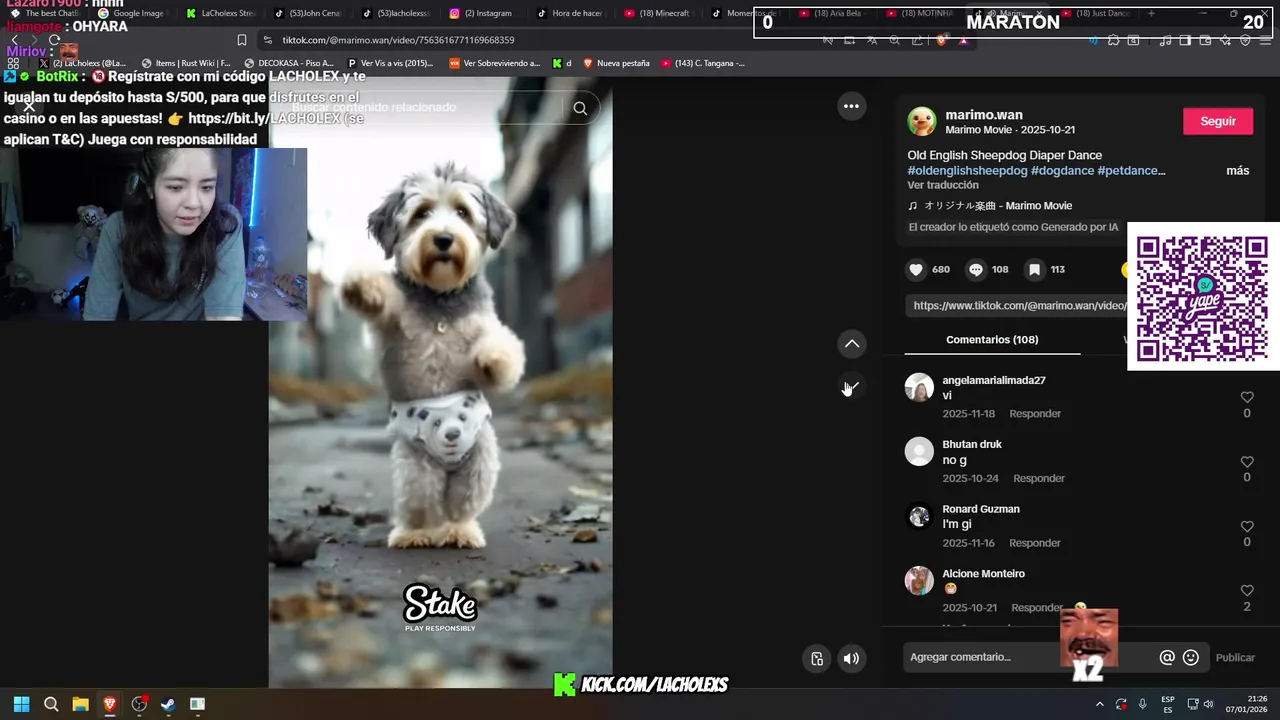
Task: Reply to Alcione Monteiro comment
Action: point(1037,608)
